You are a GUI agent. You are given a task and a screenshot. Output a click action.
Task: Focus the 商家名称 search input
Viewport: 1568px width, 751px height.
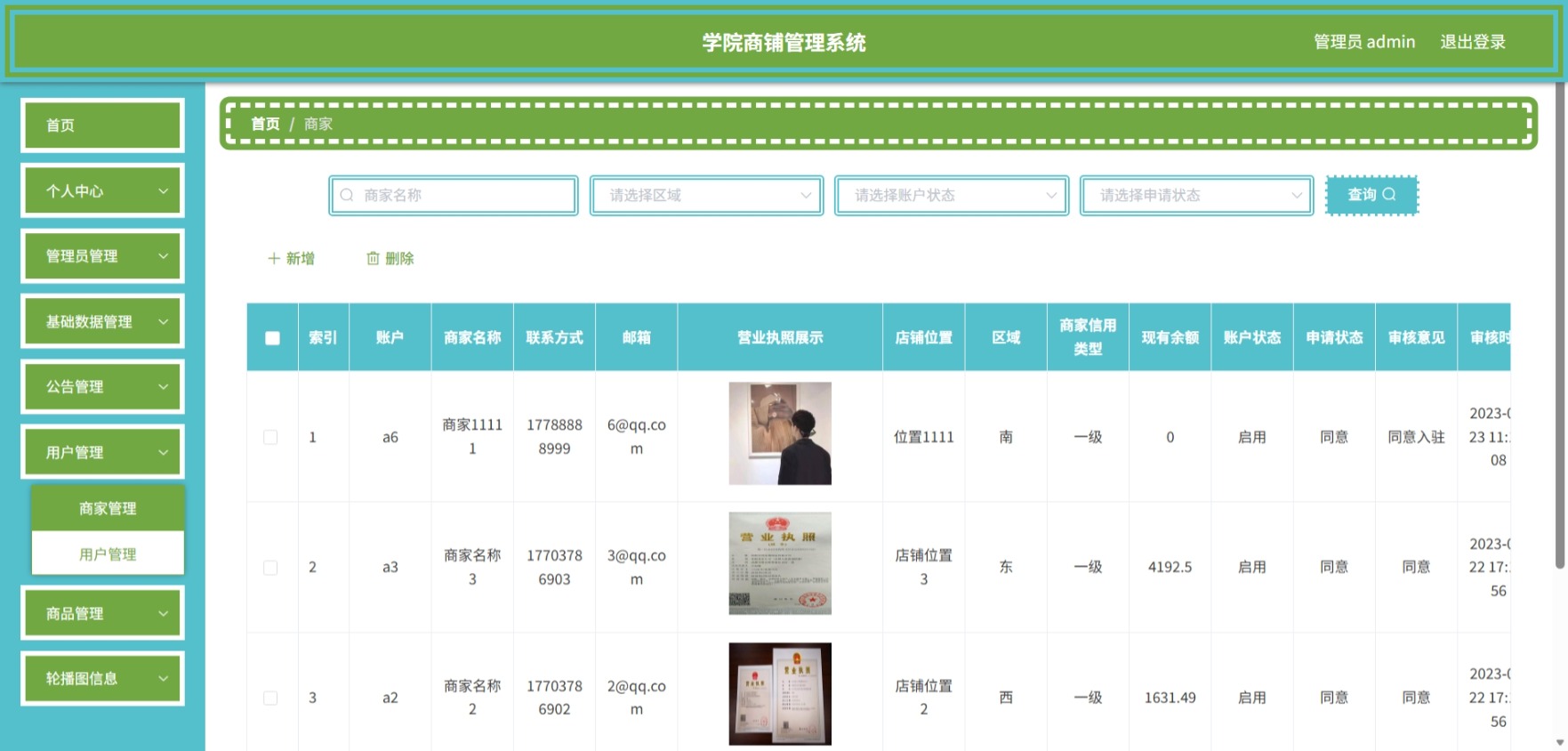pyautogui.click(x=454, y=195)
